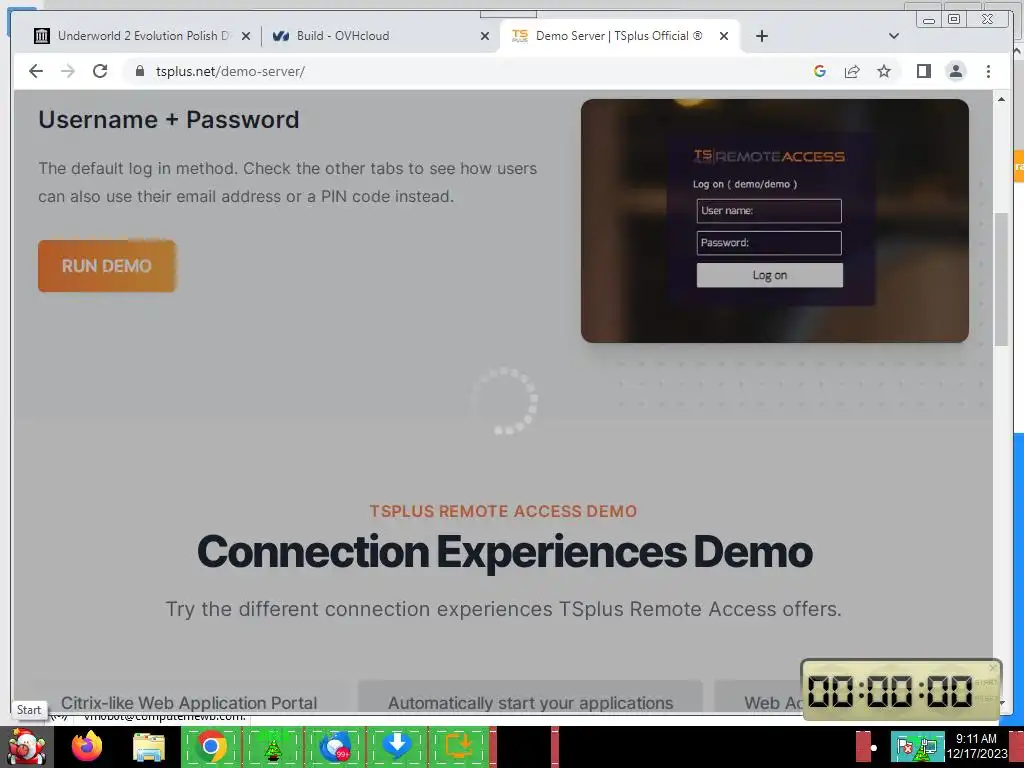Switch to Chrome in the taskbar
1024x768 pixels.
pyautogui.click(x=211, y=747)
